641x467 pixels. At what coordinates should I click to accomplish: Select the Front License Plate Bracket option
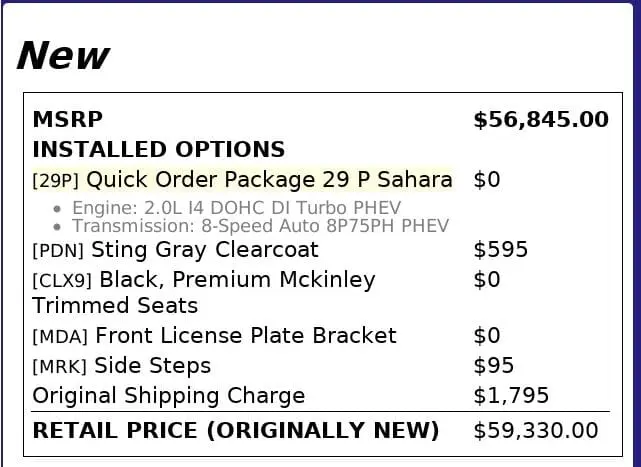(x=245, y=336)
